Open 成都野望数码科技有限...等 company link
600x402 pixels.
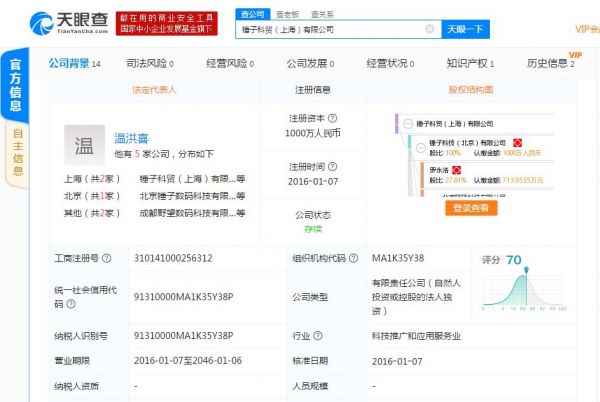point(192,213)
